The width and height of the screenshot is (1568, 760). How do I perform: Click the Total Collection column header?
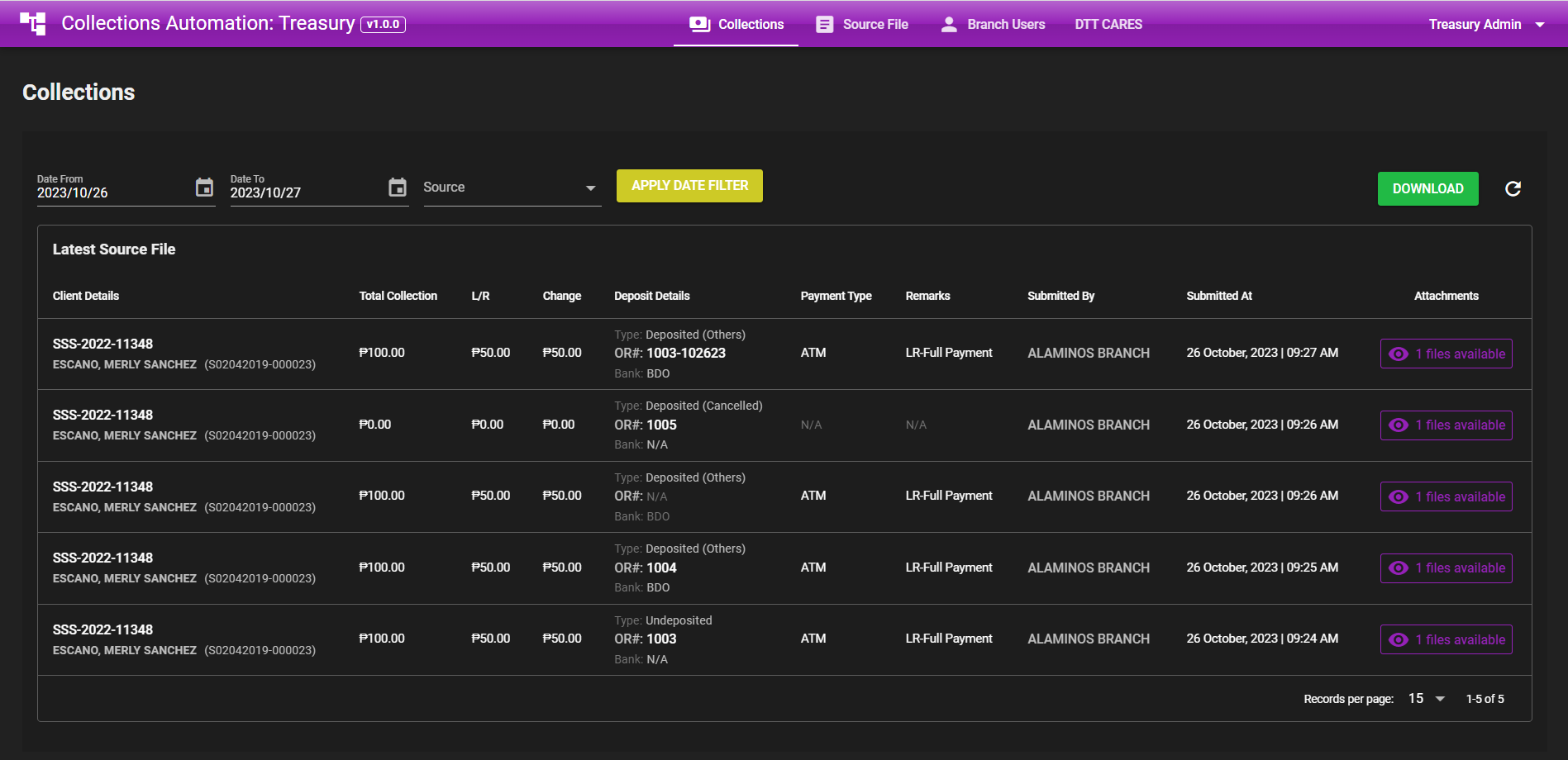click(x=398, y=296)
